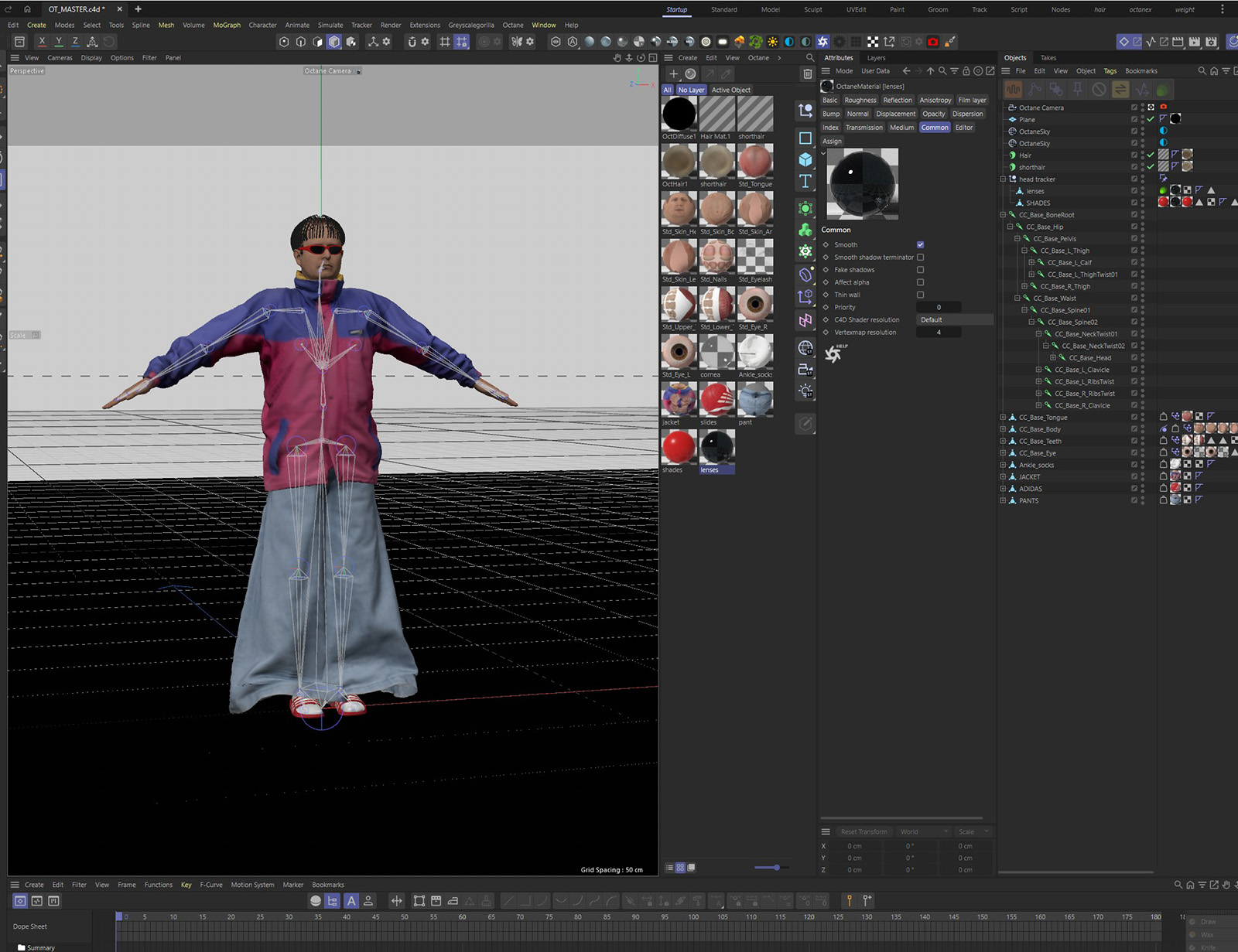Click the coordinate system icon beside Z axis
Viewport: 1238px width, 952px height.
(92, 42)
